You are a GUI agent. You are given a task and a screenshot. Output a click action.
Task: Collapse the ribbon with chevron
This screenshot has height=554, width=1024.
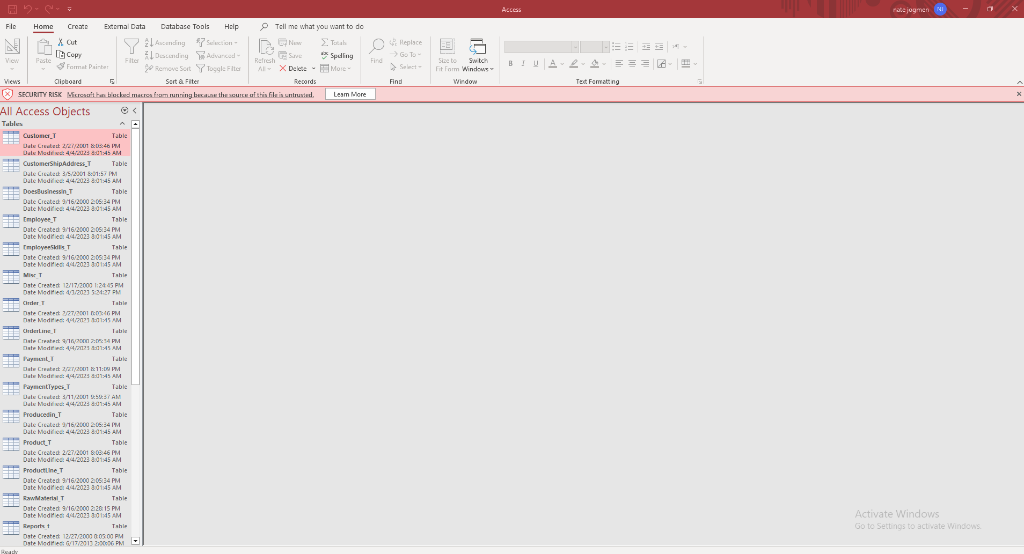(x=1019, y=82)
